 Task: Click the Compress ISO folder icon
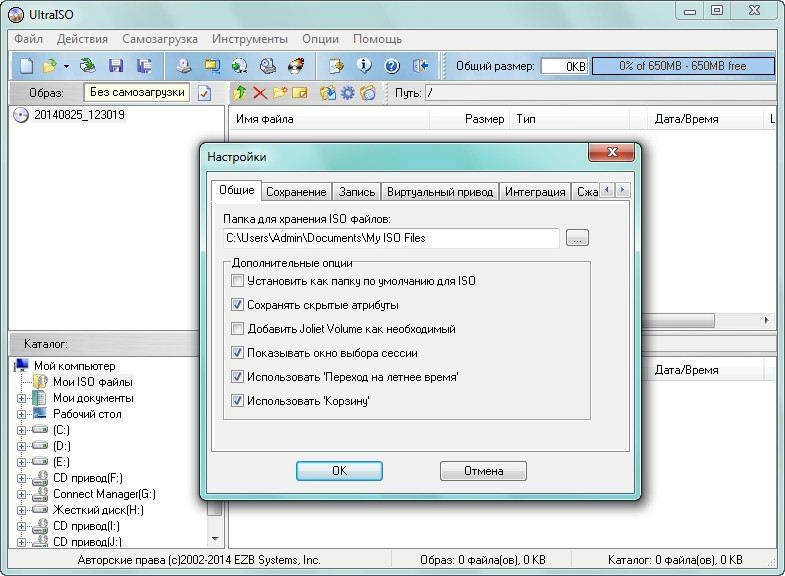(x=212, y=66)
